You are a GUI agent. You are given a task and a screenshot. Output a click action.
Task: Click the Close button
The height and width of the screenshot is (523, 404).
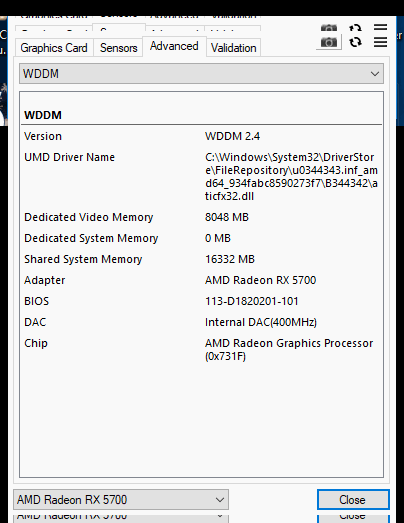click(x=353, y=500)
